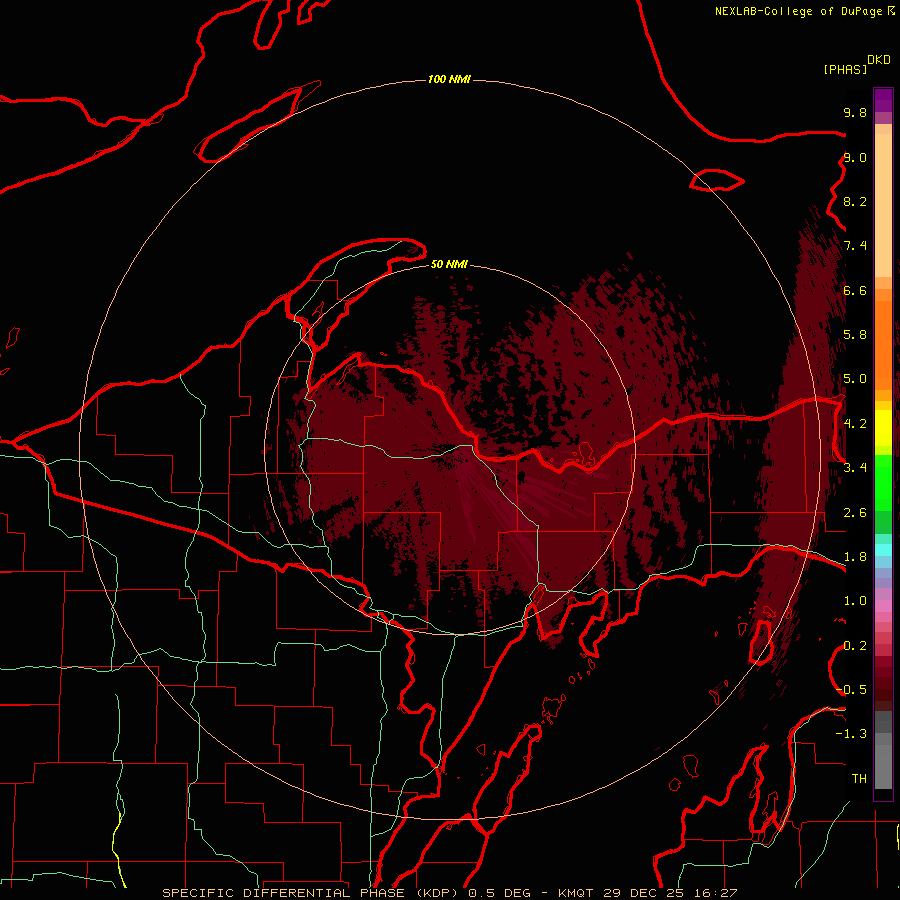Viewport: 900px width, 900px height.
Task: Click KMQT station ID in the caption
Action: pos(574,893)
